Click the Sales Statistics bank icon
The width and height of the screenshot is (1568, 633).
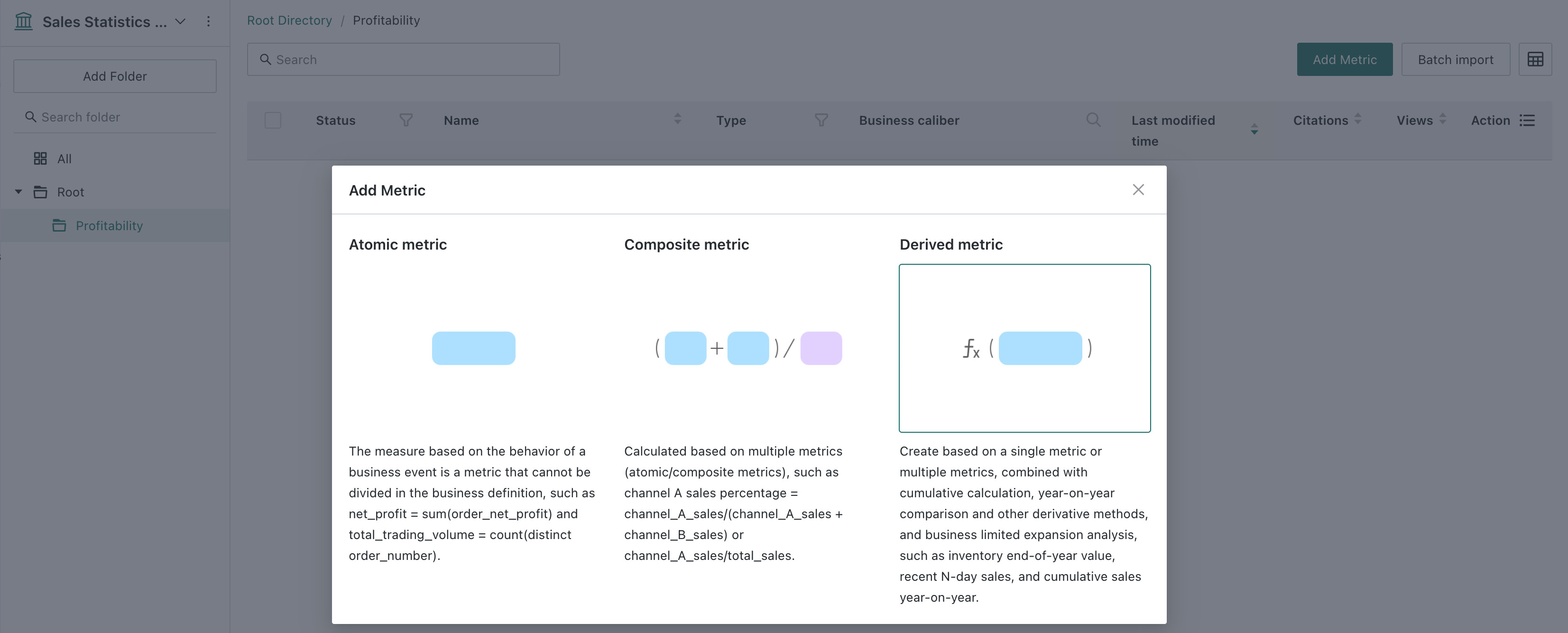(x=23, y=21)
